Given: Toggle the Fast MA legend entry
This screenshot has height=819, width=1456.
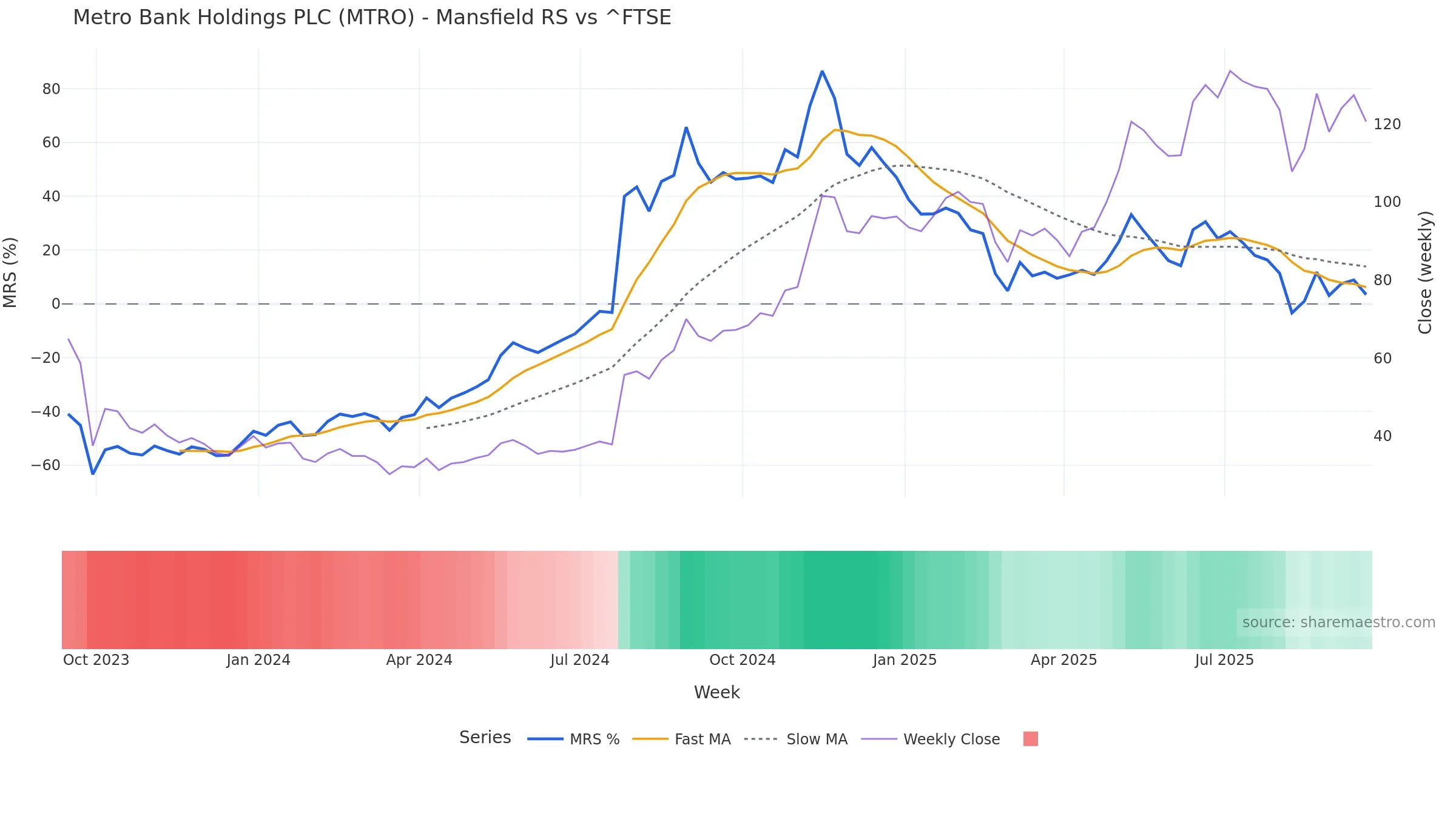Looking at the screenshot, I should (x=681, y=739).
